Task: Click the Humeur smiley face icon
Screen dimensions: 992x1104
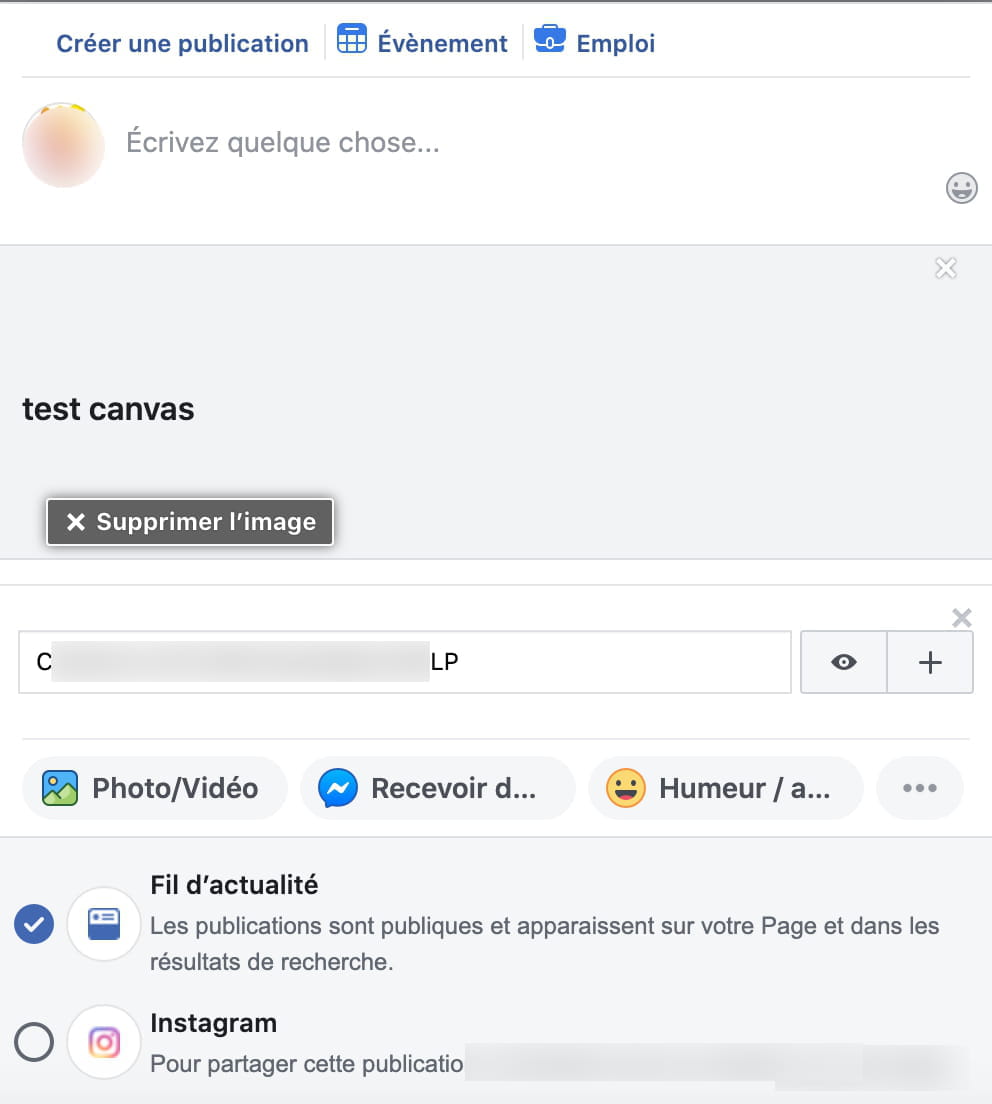Action: pyautogui.click(x=626, y=788)
